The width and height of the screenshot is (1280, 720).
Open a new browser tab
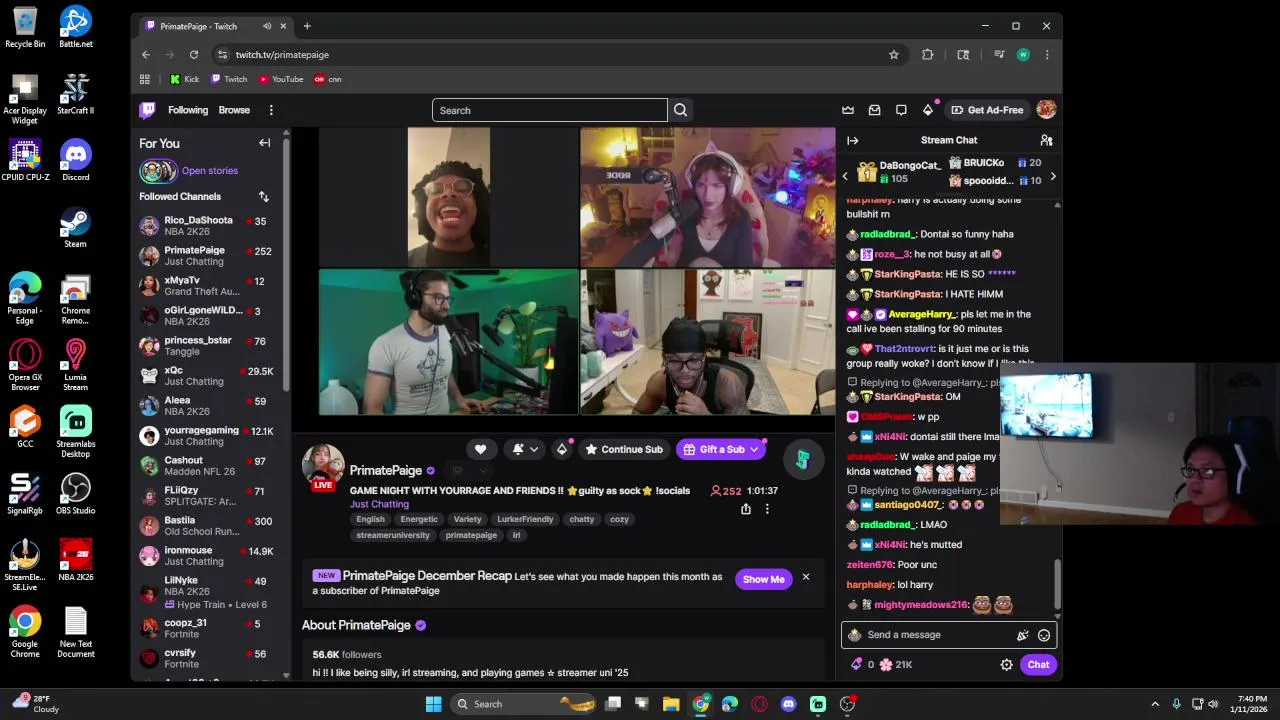307,26
